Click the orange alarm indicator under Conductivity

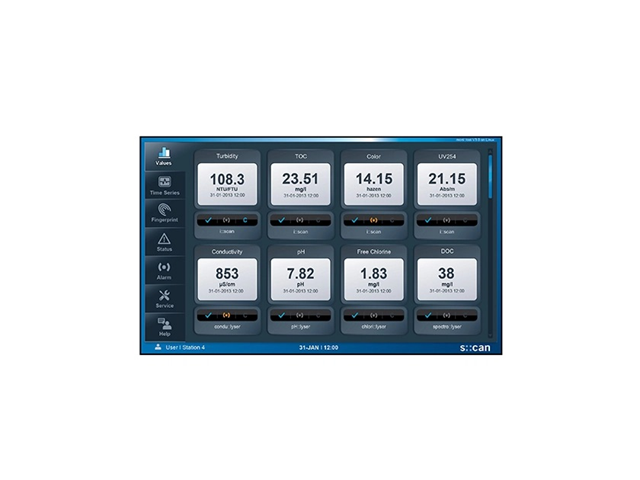[226, 314]
